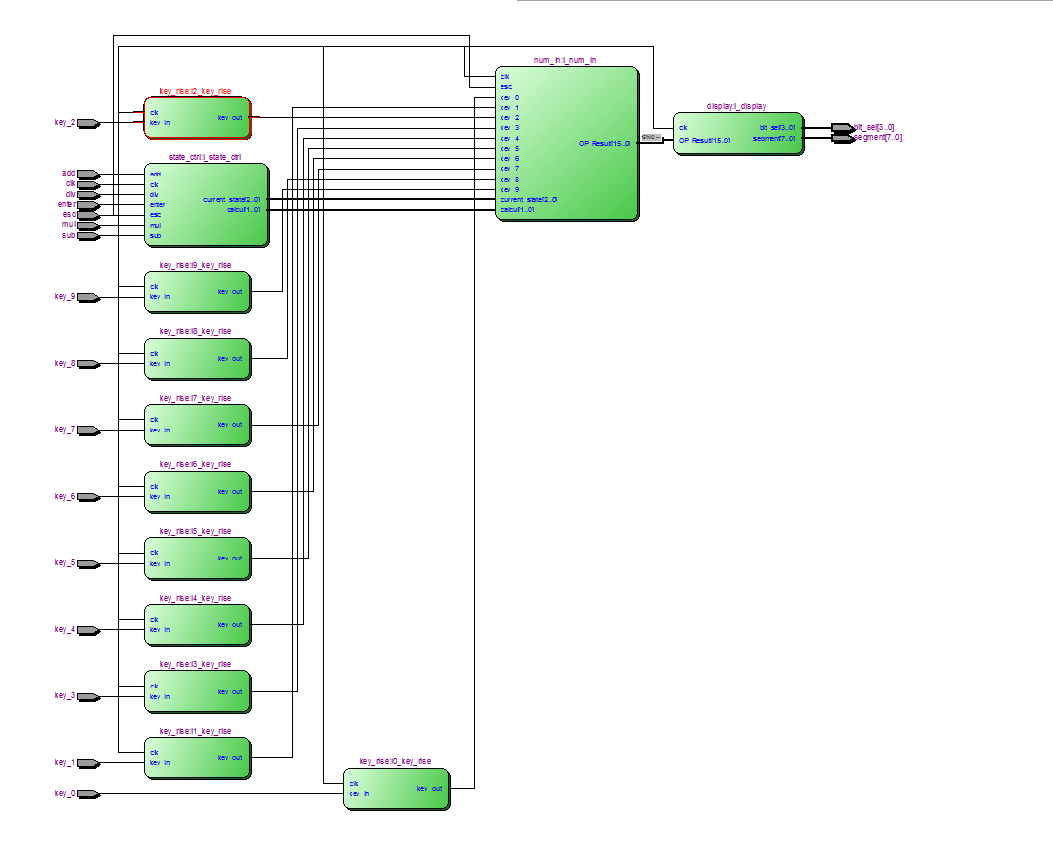Click the display:i_display instance name label
The height and width of the screenshot is (841, 1053).
tap(737, 104)
